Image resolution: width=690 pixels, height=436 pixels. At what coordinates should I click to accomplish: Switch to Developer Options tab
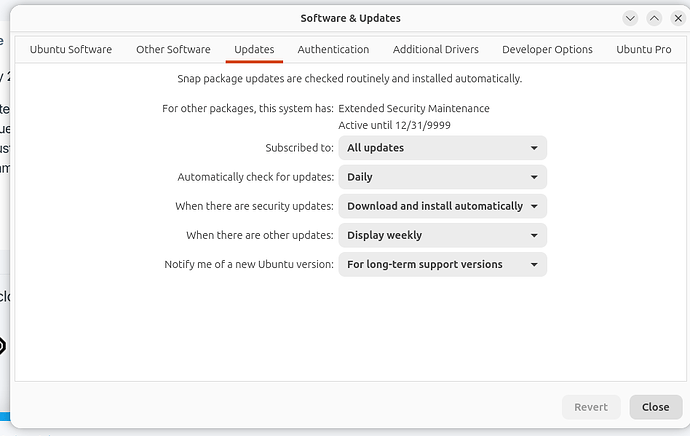point(547,49)
